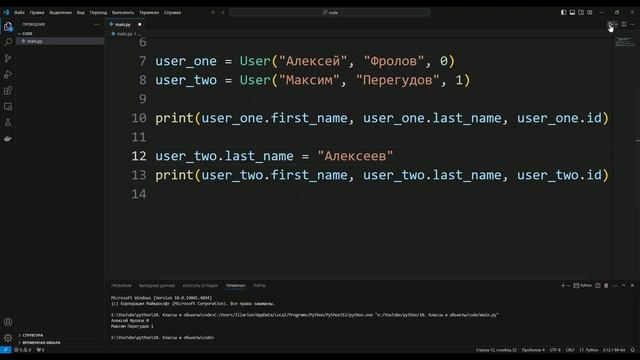This screenshot has width=640, height=360.
Task: Open the Выполнить menu
Action: (x=123, y=13)
